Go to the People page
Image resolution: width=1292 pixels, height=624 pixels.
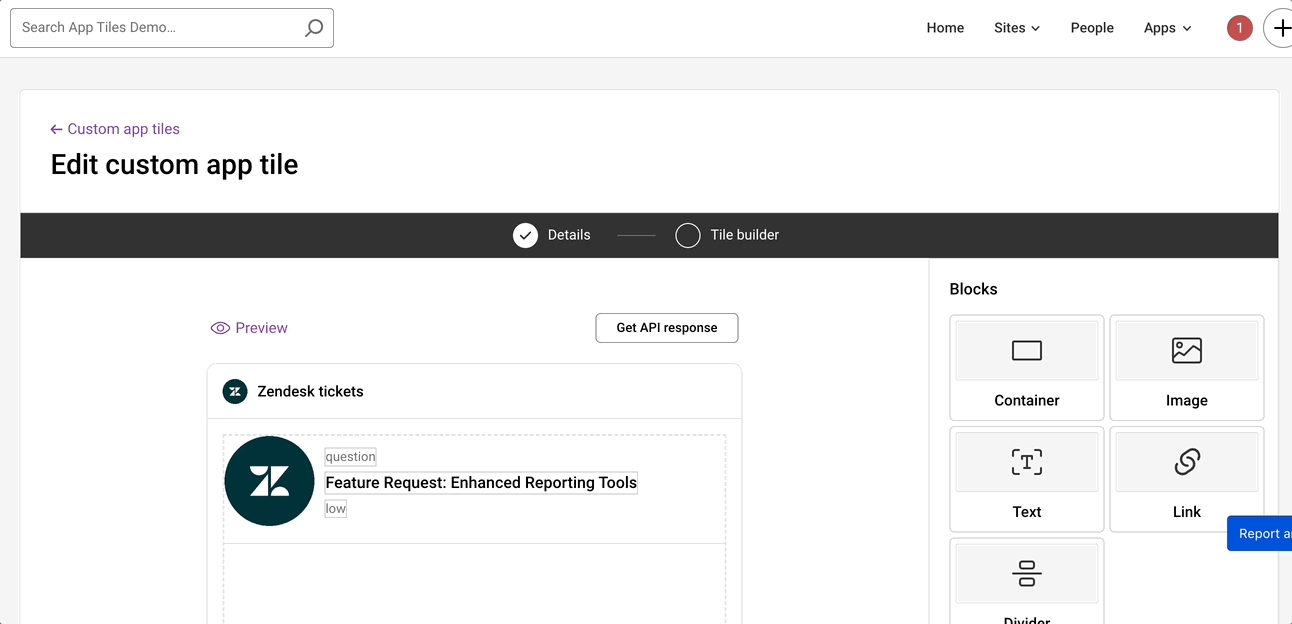click(x=1091, y=28)
